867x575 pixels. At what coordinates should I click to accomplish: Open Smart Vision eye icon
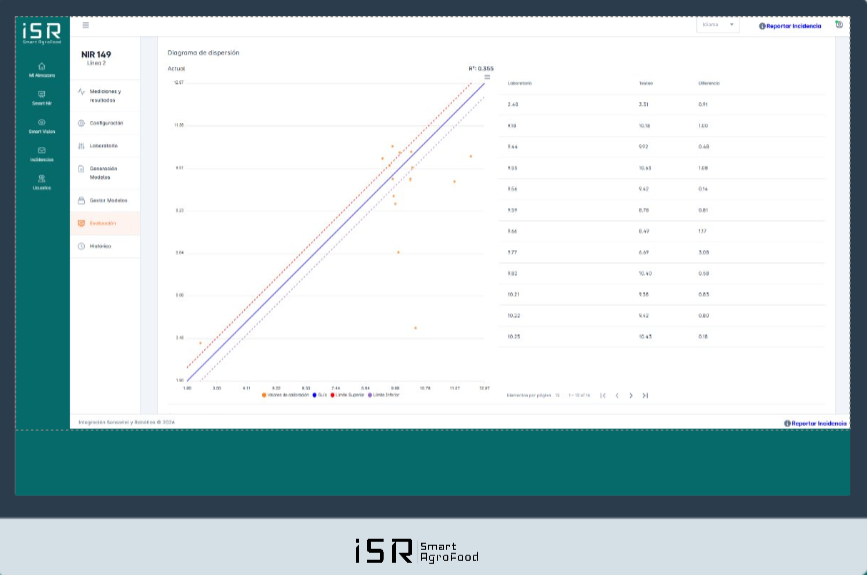(x=41, y=122)
